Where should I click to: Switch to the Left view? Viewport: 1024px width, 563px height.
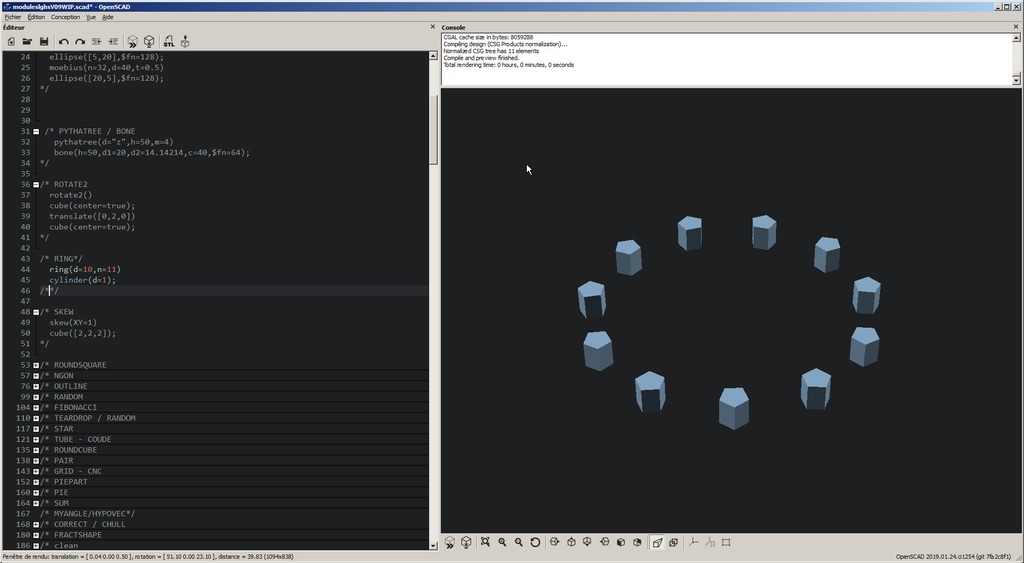click(604, 542)
